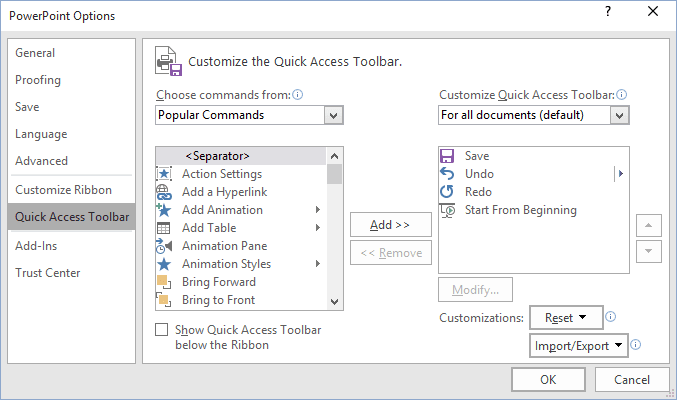This screenshot has width=677, height=400.
Task: Open the Reset customizations dropdown
Action: point(565,318)
